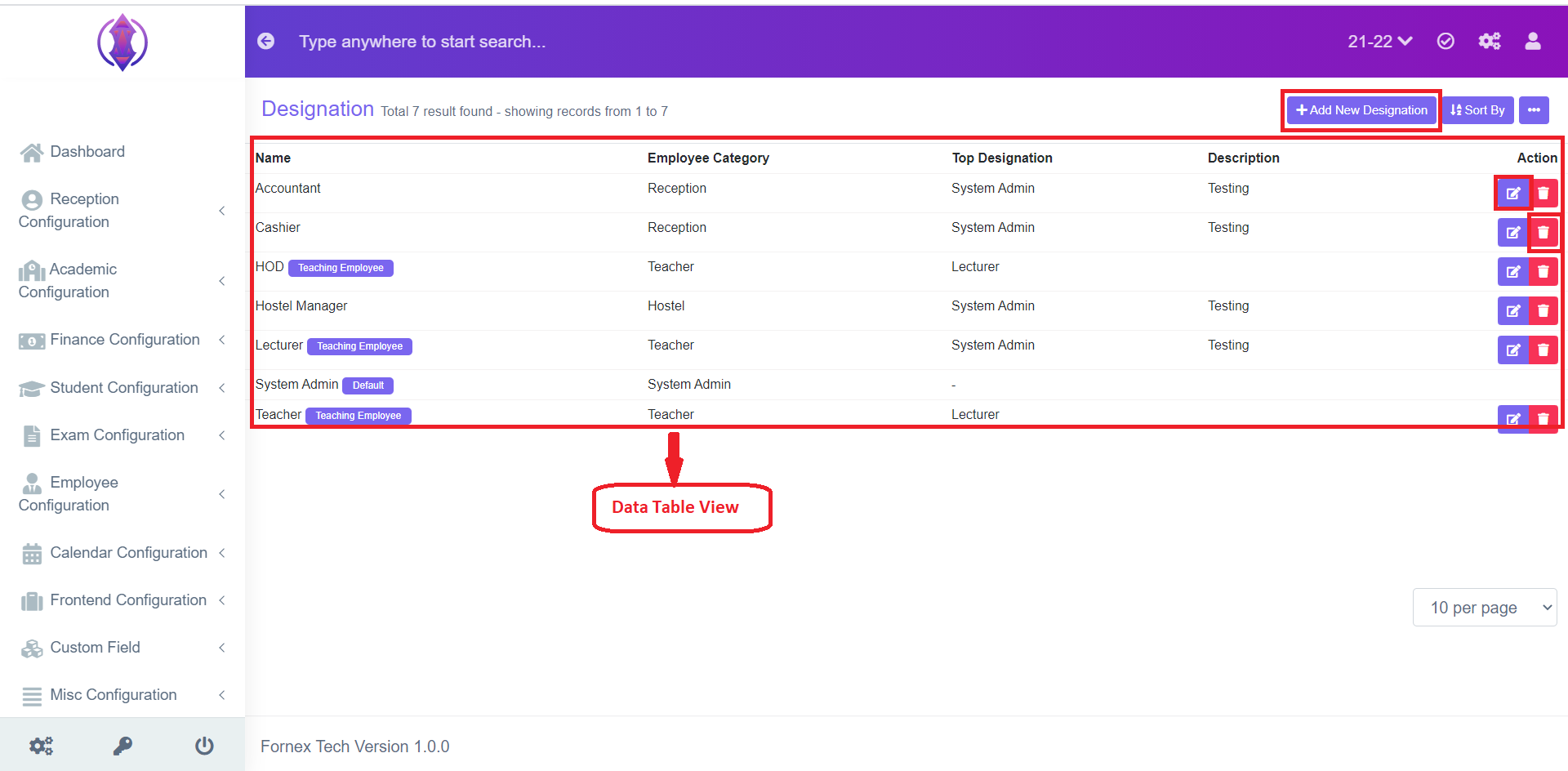Open Student Configuration menu
The height and width of the screenshot is (771, 1568).
pos(124,388)
